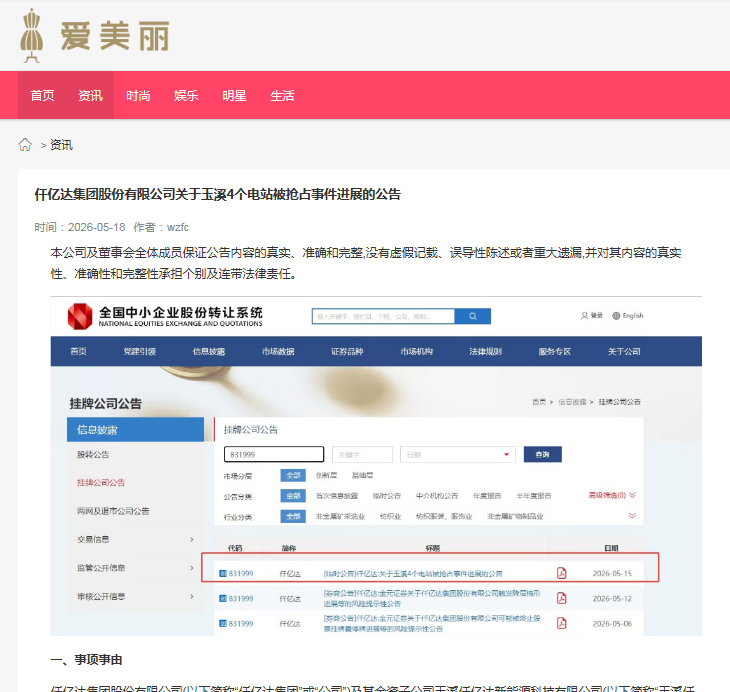Image resolution: width=730 pixels, height=692 pixels.
Task: Click the 全国中小企业股份转让系统 title in the screenshot
Action: 181,312
